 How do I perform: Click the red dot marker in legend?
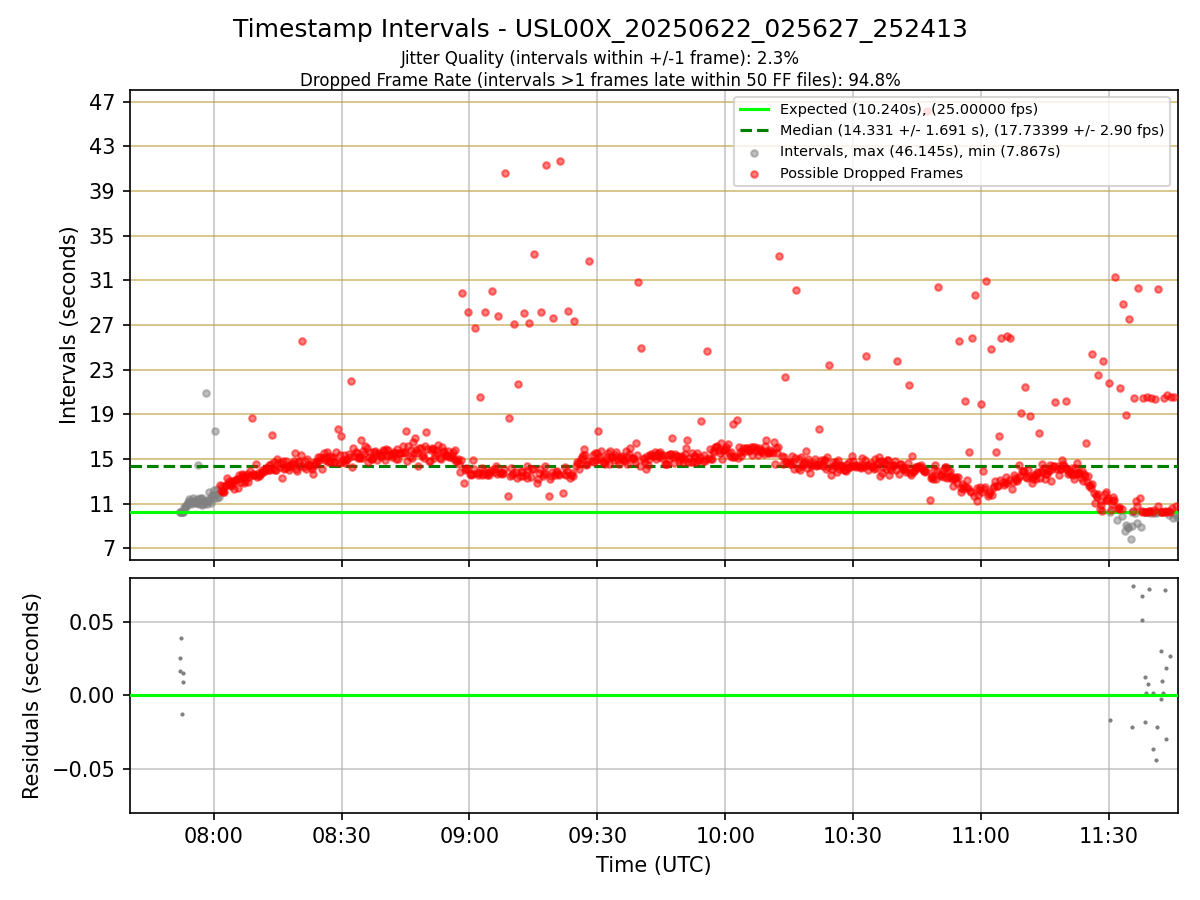[x=755, y=174]
